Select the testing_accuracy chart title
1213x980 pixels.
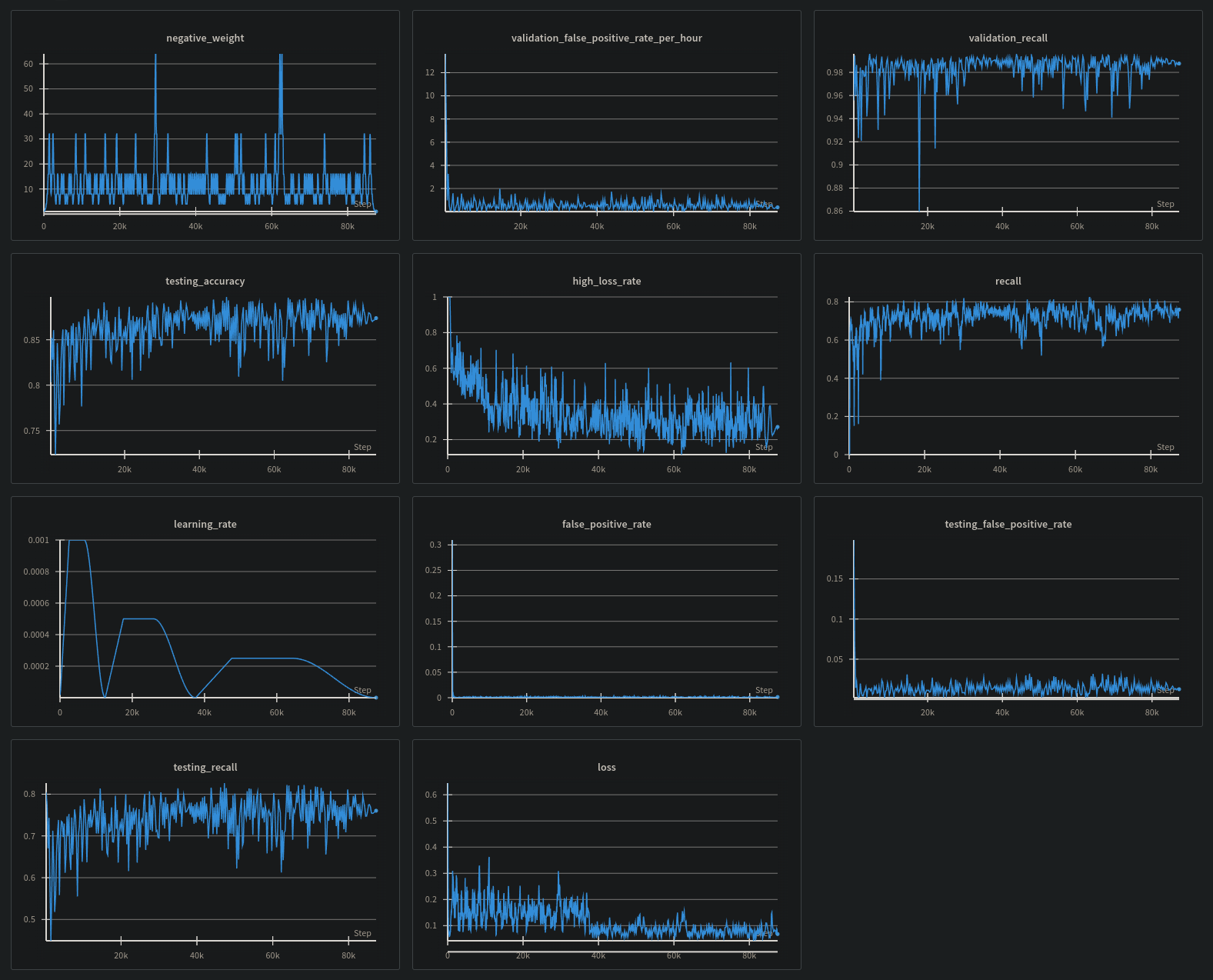pos(205,281)
